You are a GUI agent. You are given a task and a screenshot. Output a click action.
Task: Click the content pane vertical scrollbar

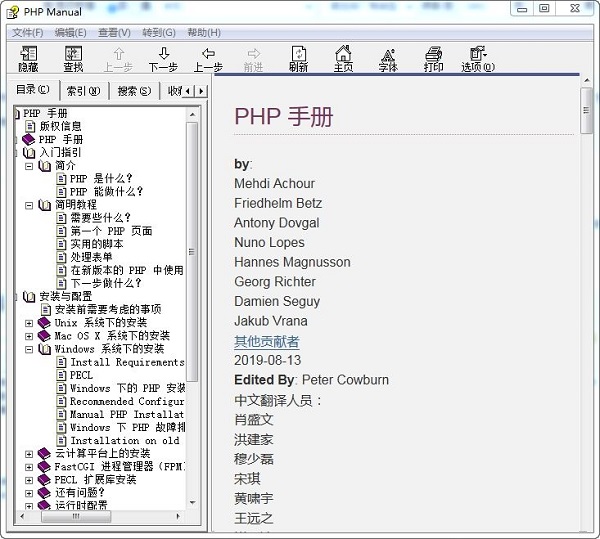click(587, 300)
